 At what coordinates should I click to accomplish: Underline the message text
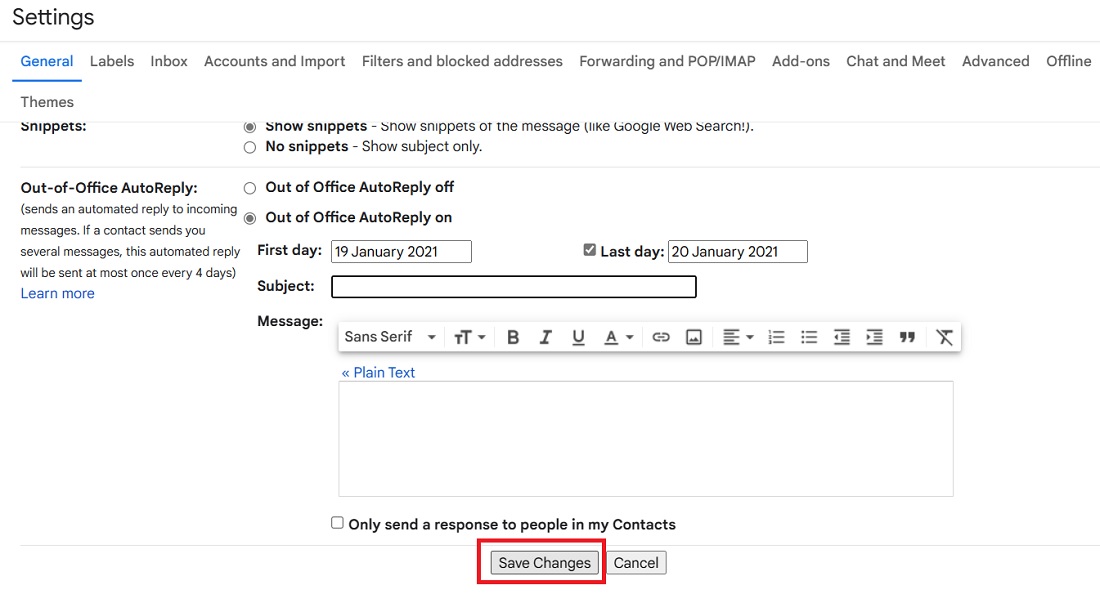(x=578, y=337)
